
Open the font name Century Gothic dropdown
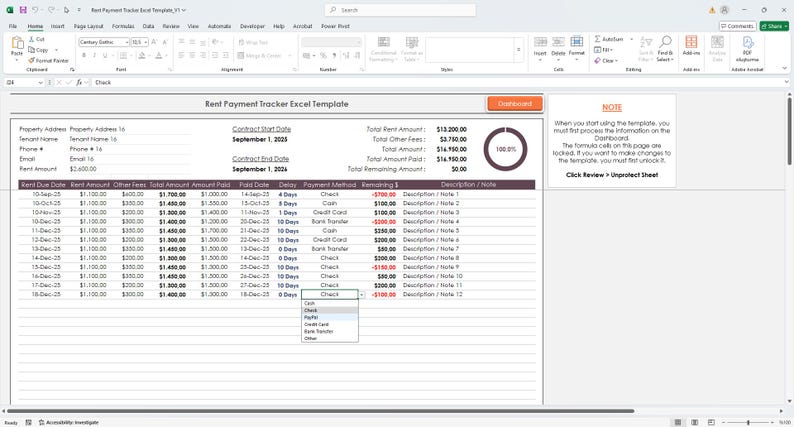pyautogui.click(x=127, y=43)
